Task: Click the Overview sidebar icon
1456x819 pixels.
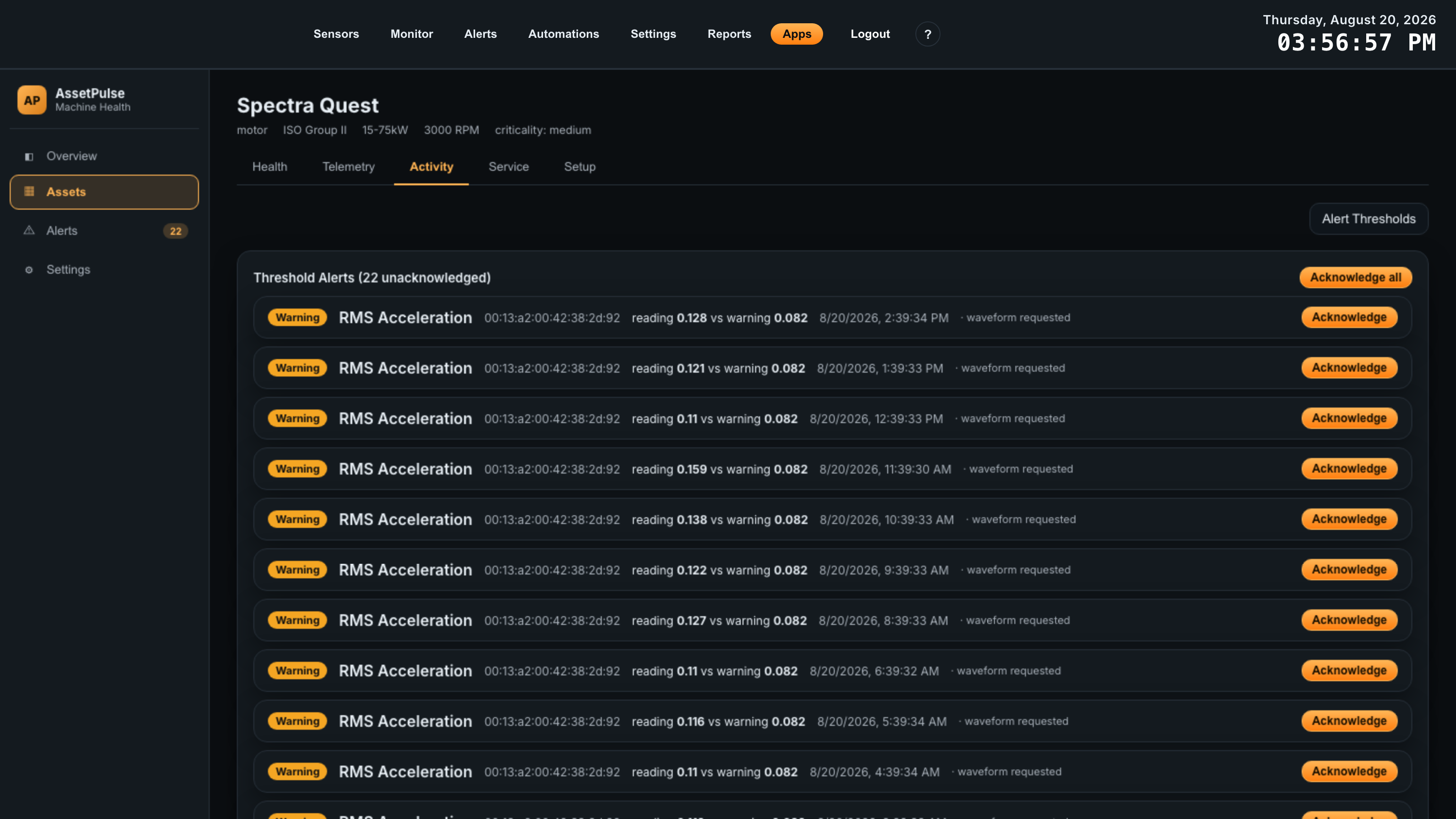Action: (x=30, y=157)
